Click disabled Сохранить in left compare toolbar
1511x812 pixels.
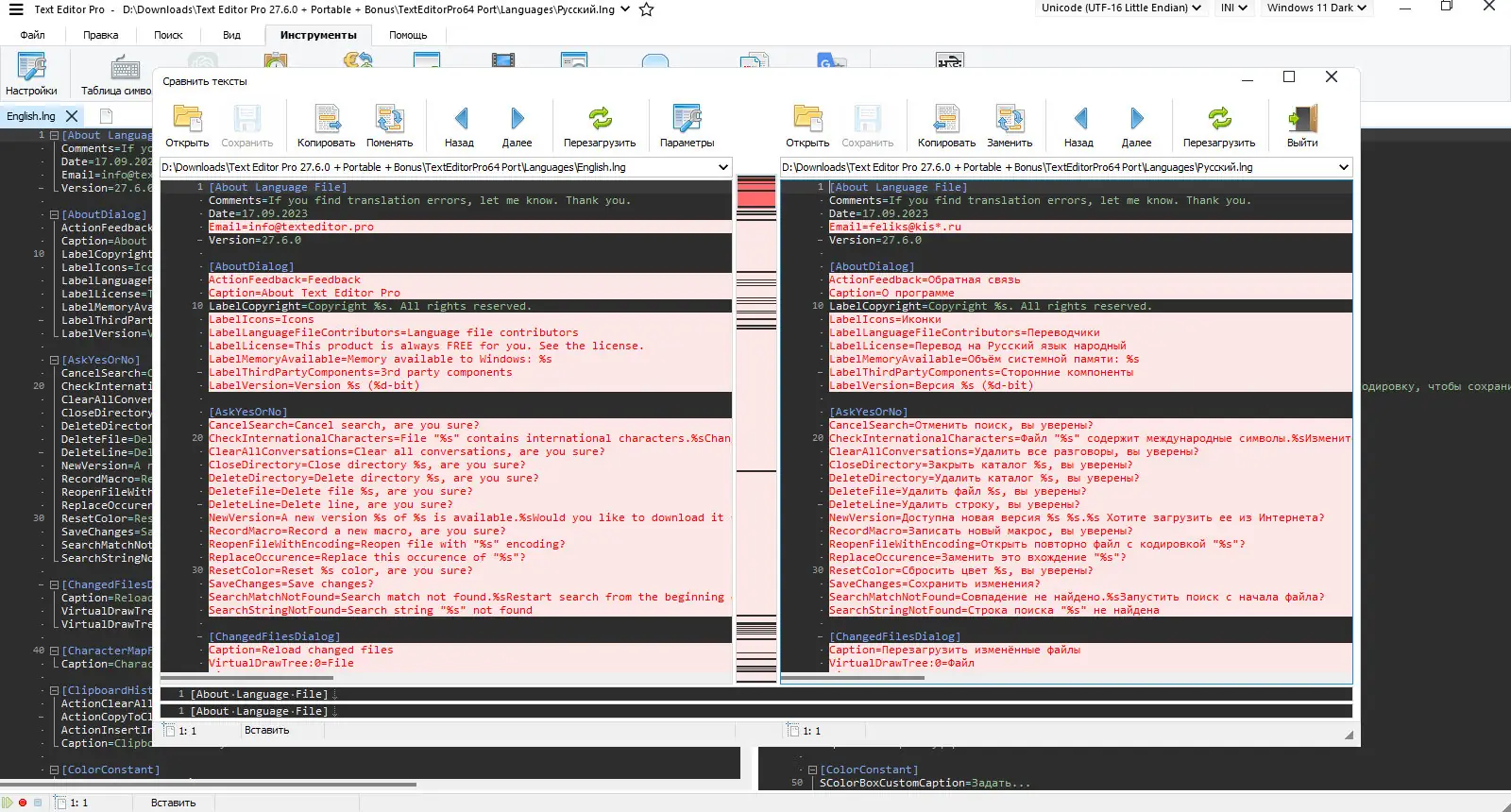point(246,126)
